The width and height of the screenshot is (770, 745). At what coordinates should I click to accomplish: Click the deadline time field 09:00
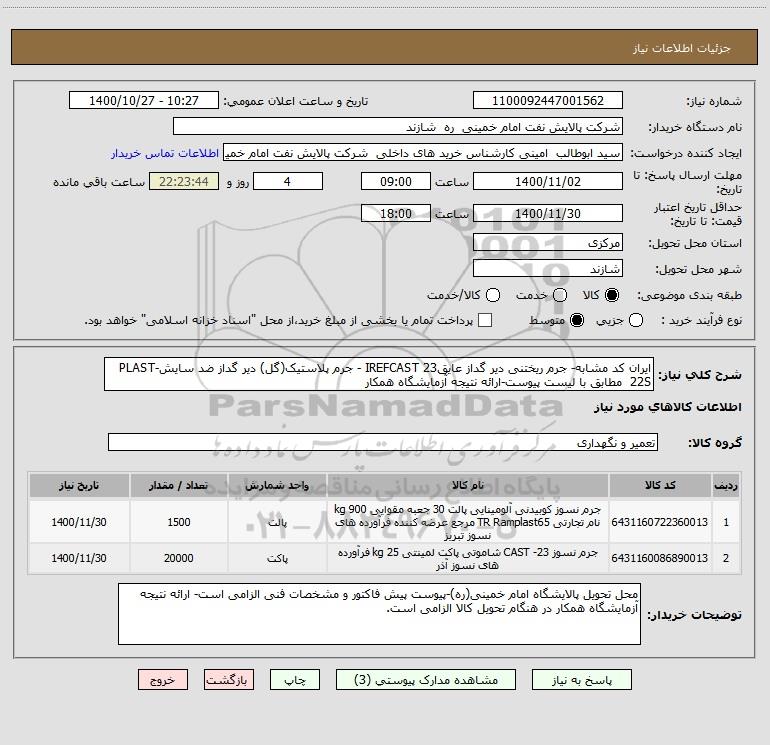(x=396, y=182)
